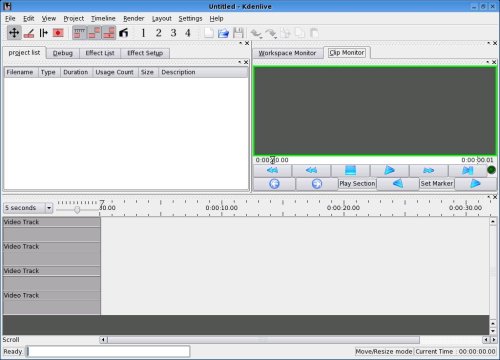Select the Move/Resize cross-arrow tool
The height and width of the screenshot is (360, 500).
(14, 33)
